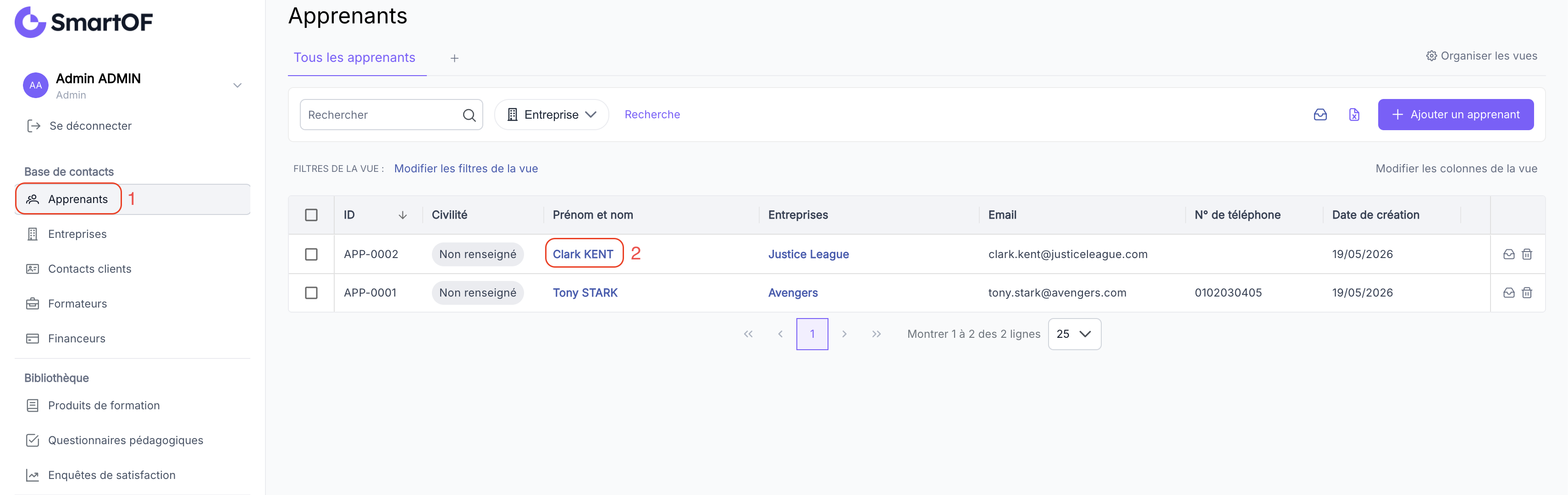1568x495 pixels.
Task: Click the inbox icon beside export
Action: 1320,115
